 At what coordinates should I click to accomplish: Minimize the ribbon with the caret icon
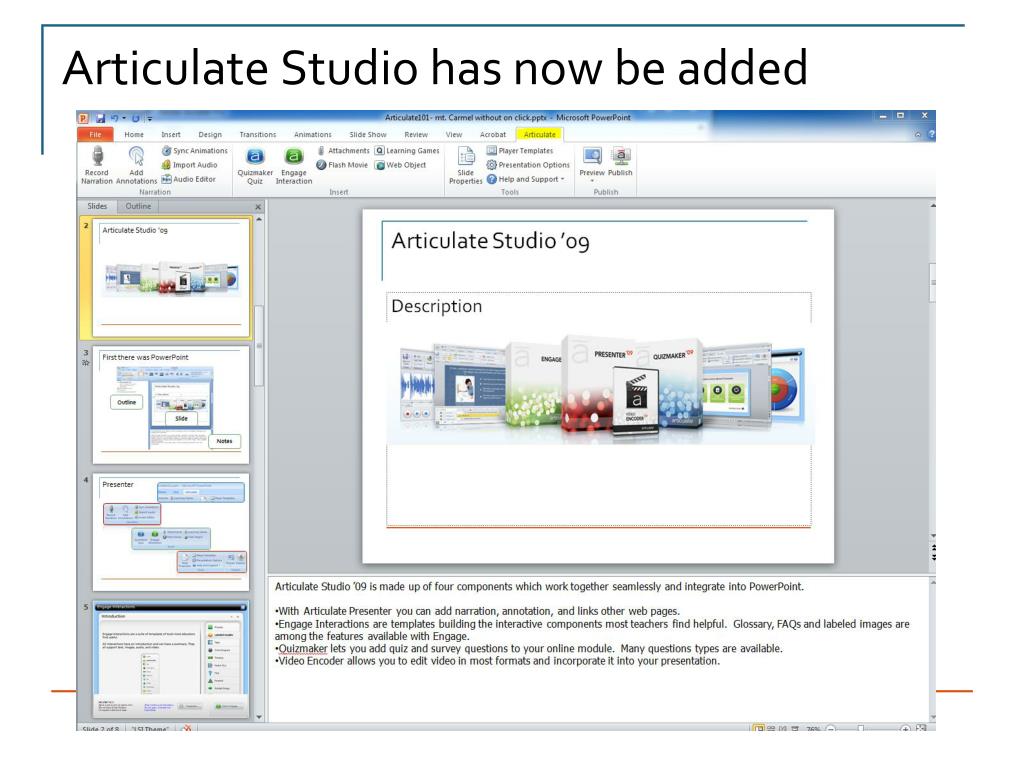(918, 135)
